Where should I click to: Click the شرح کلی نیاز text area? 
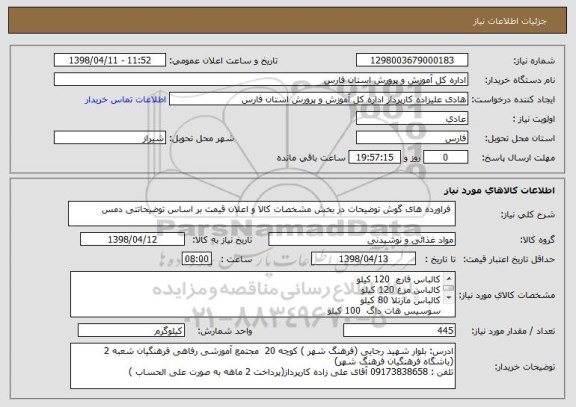[262, 213]
